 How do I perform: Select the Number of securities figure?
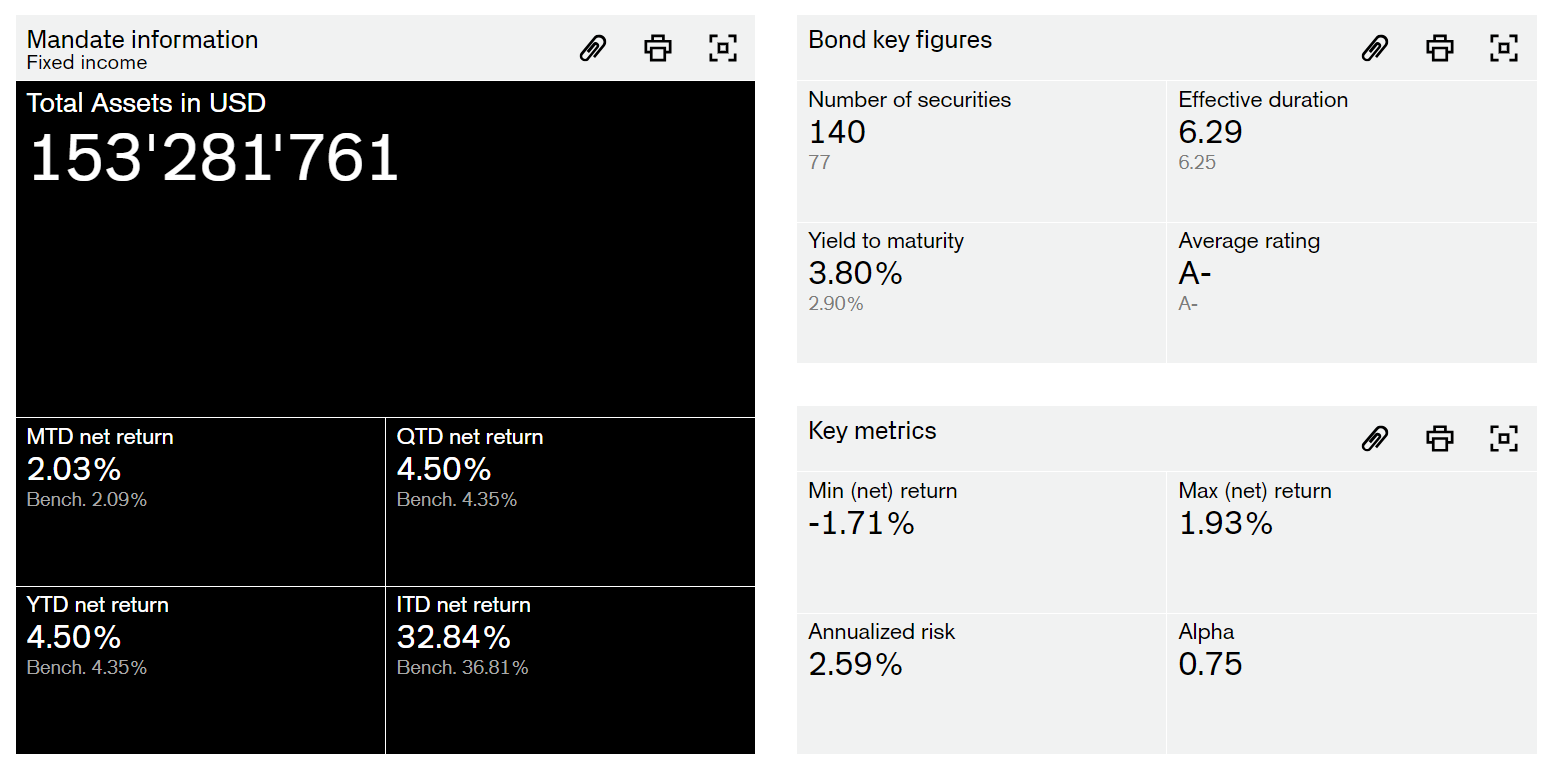coord(981,151)
